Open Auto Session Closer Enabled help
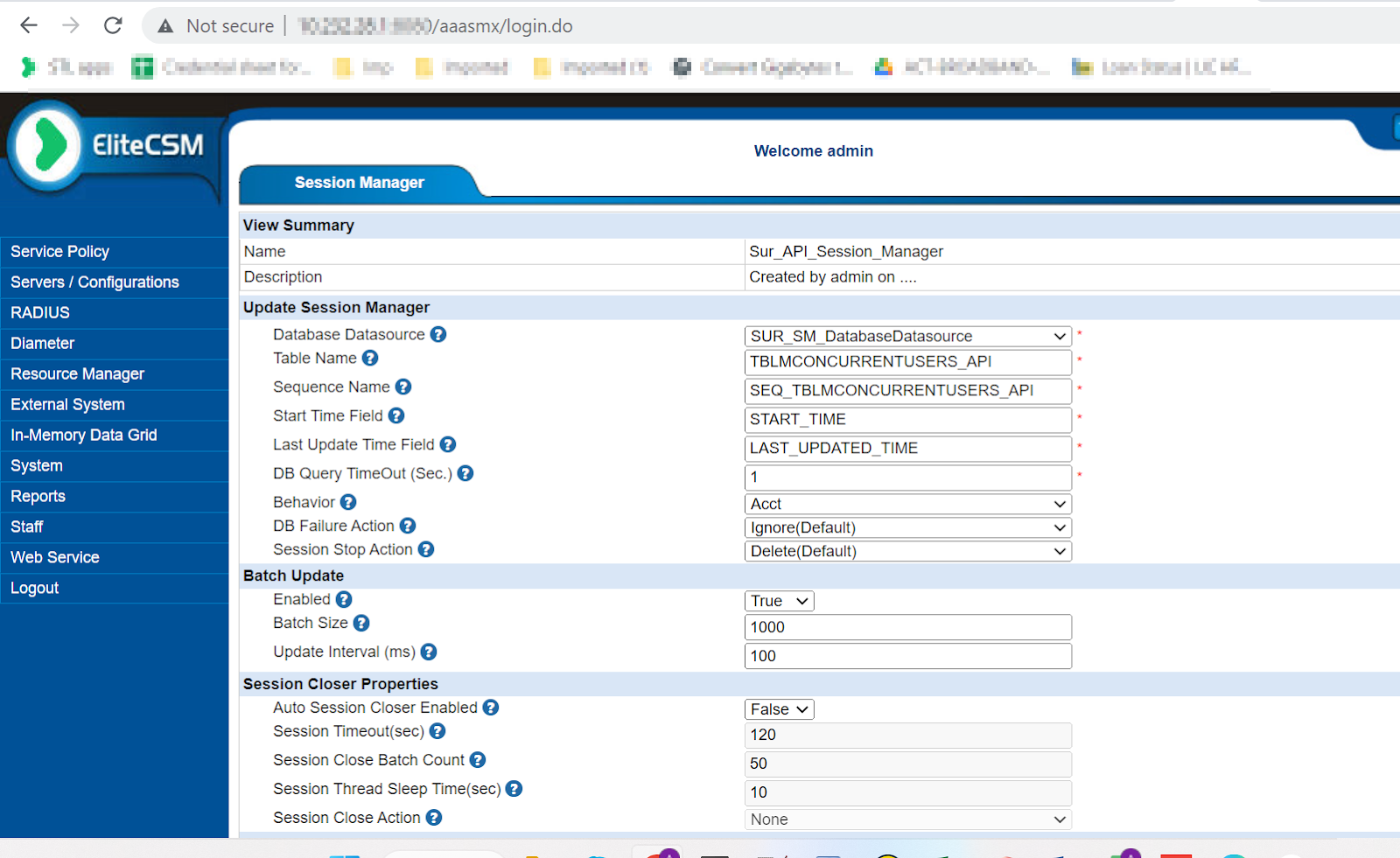The height and width of the screenshot is (858, 1400). pyautogui.click(x=491, y=708)
